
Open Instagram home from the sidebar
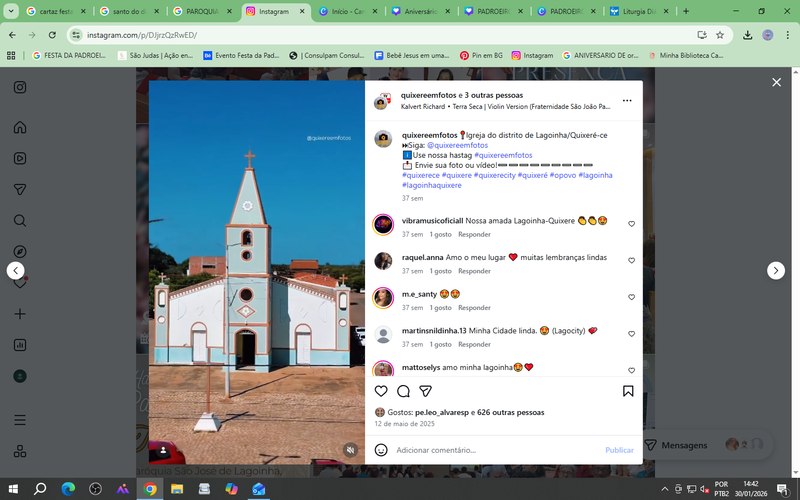[x=20, y=127]
